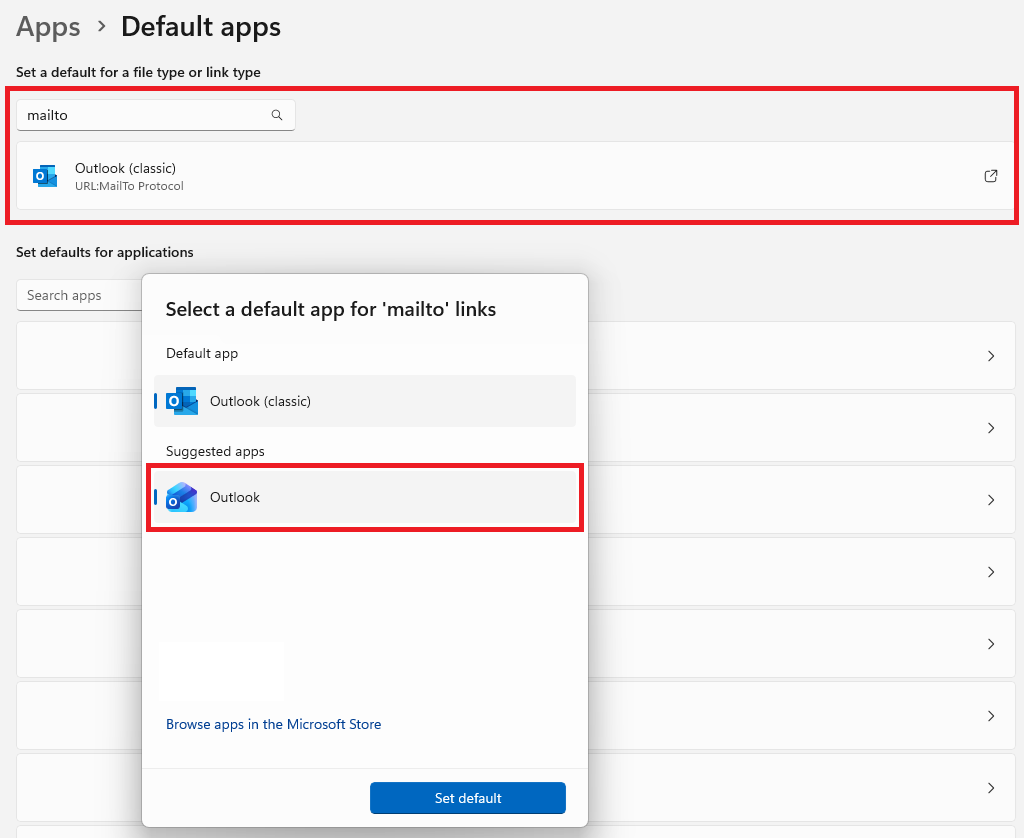
Task: Click the mailto file type search field
Action: click(x=155, y=115)
